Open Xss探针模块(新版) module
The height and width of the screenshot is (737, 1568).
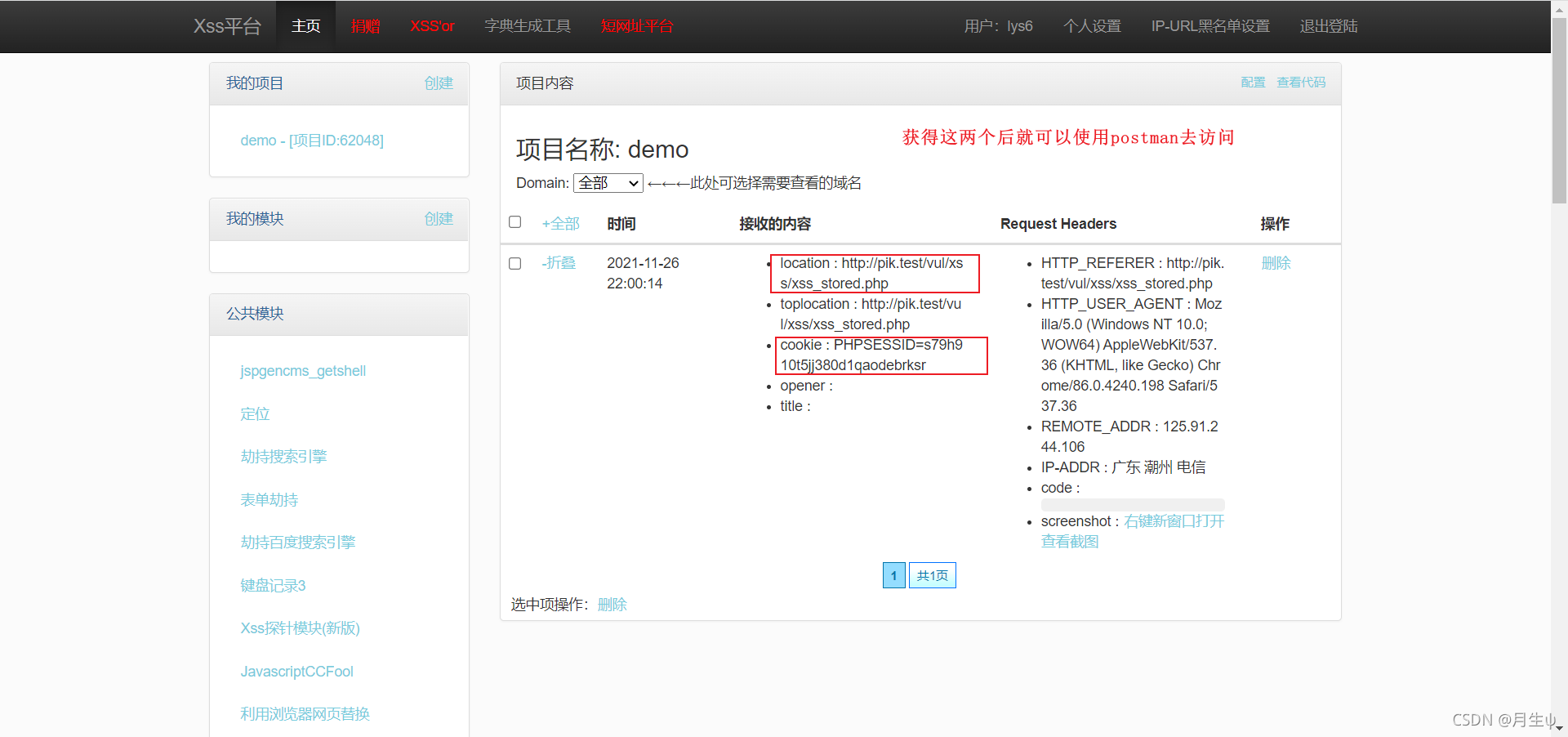coord(300,628)
